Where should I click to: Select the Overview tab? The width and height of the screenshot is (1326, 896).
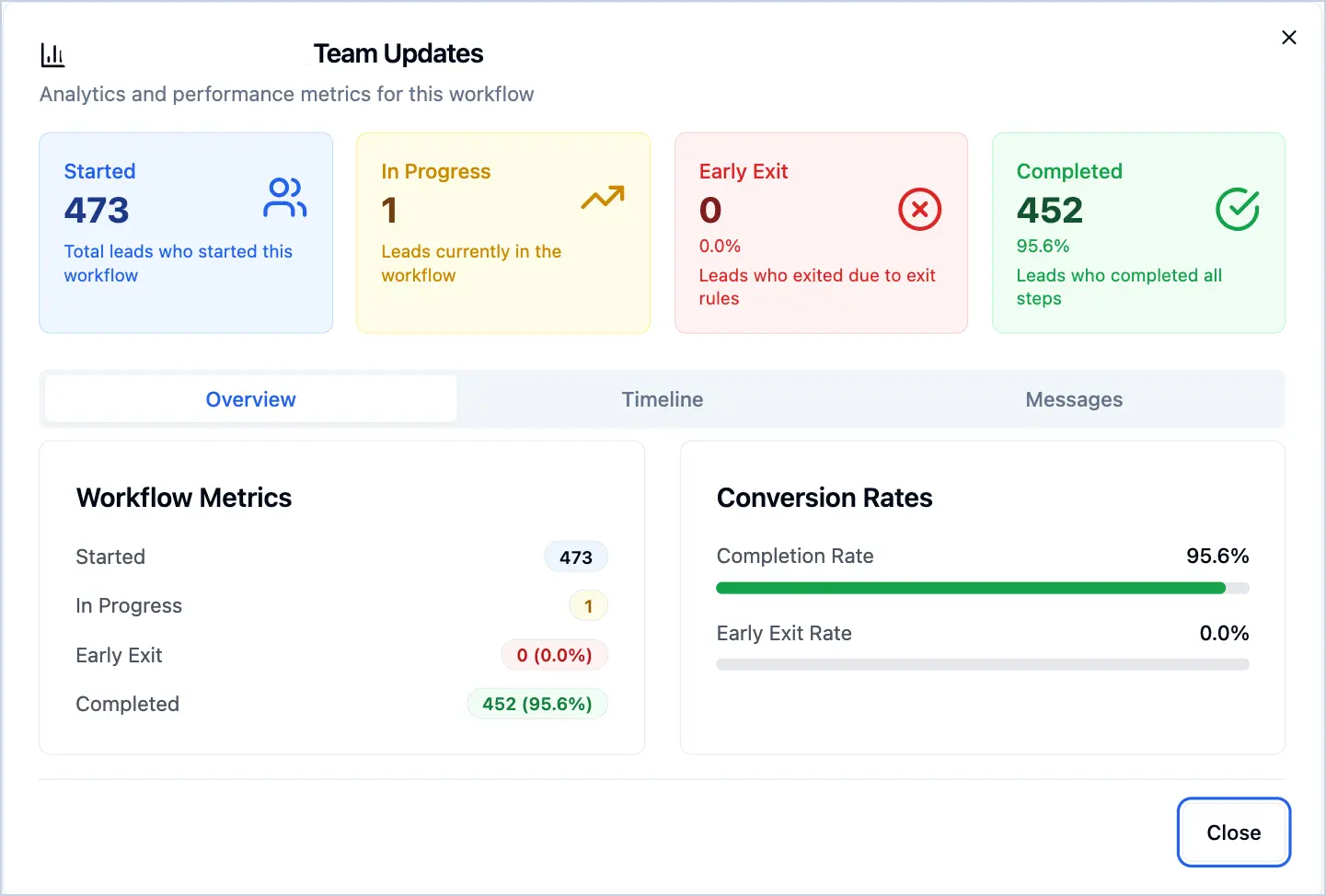pyautogui.click(x=250, y=399)
